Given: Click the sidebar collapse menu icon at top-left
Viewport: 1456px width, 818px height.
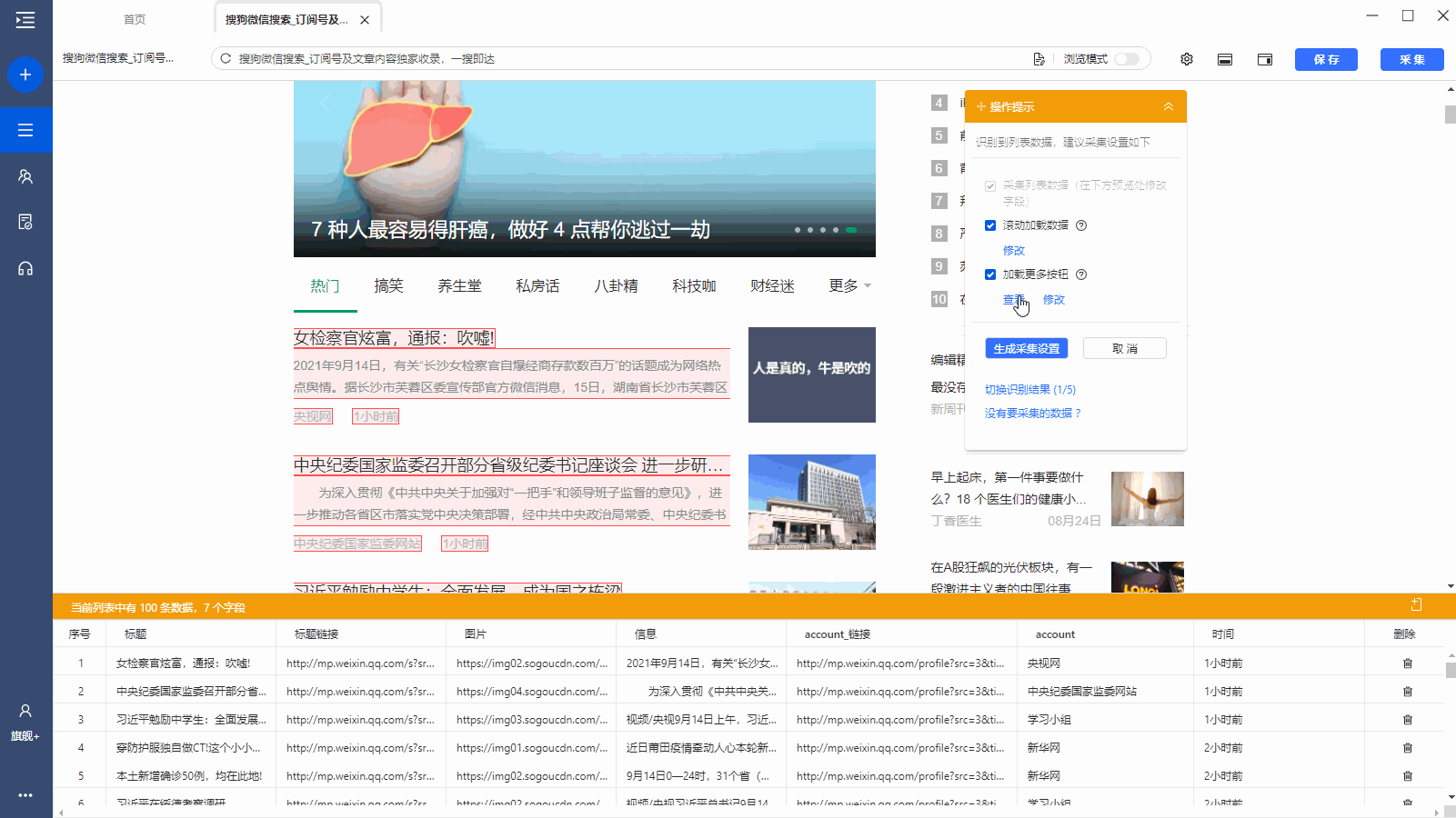Looking at the screenshot, I should pos(25,20).
